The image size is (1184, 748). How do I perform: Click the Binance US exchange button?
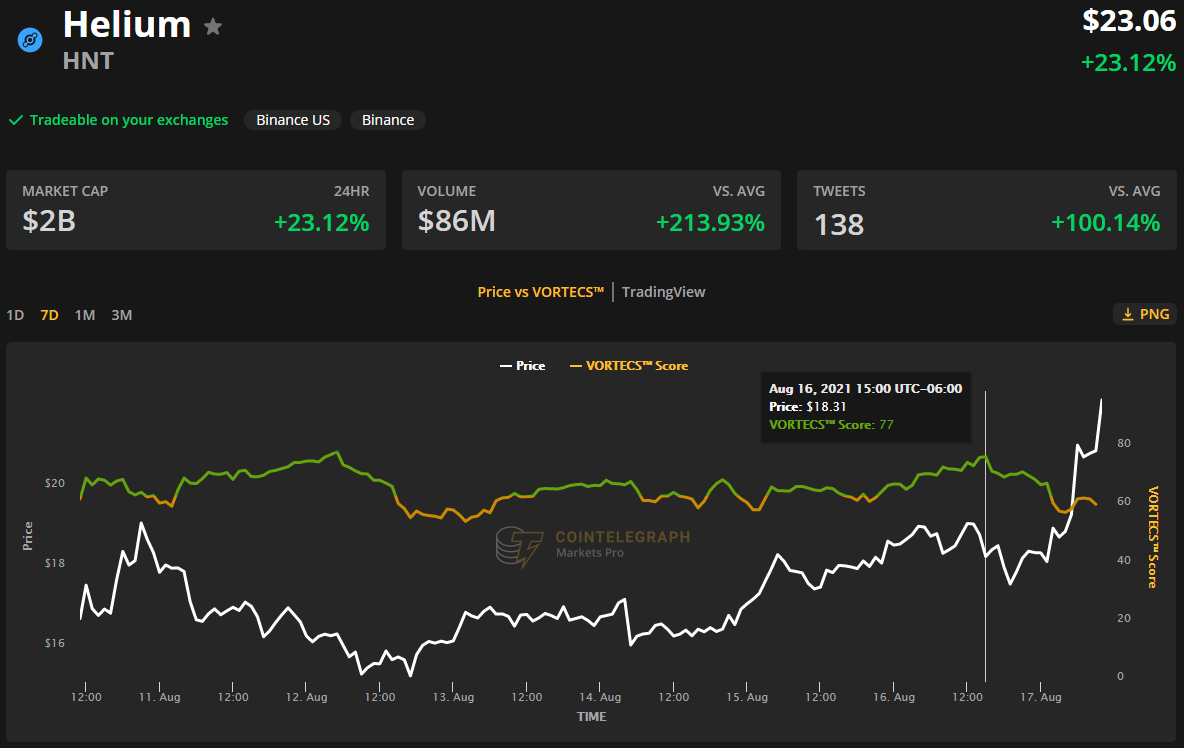coord(293,120)
